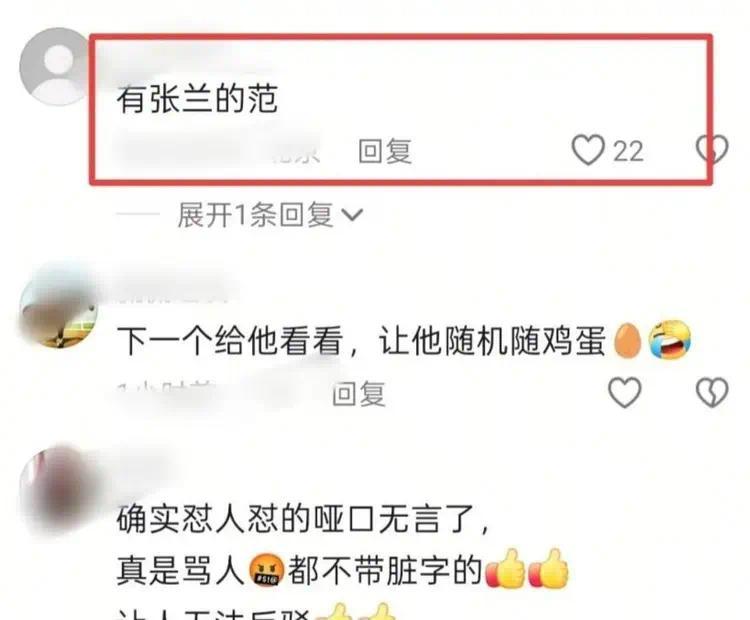Click the egg emoji in second comment
Screen dimensions: 750x620
click(x=627, y=341)
